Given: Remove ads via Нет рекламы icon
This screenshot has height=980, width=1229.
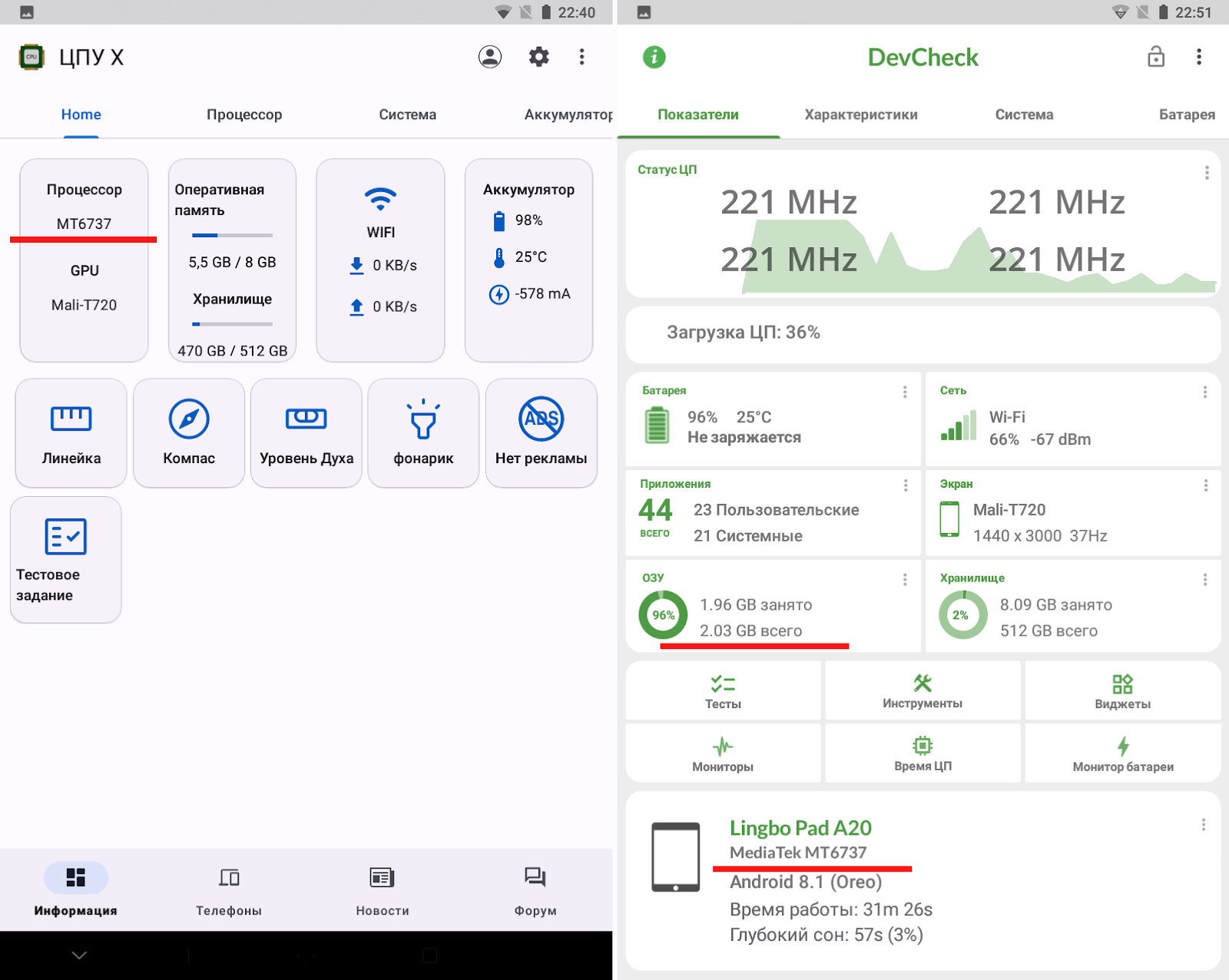Looking at the screenshot, I should (x=542, y=432).
